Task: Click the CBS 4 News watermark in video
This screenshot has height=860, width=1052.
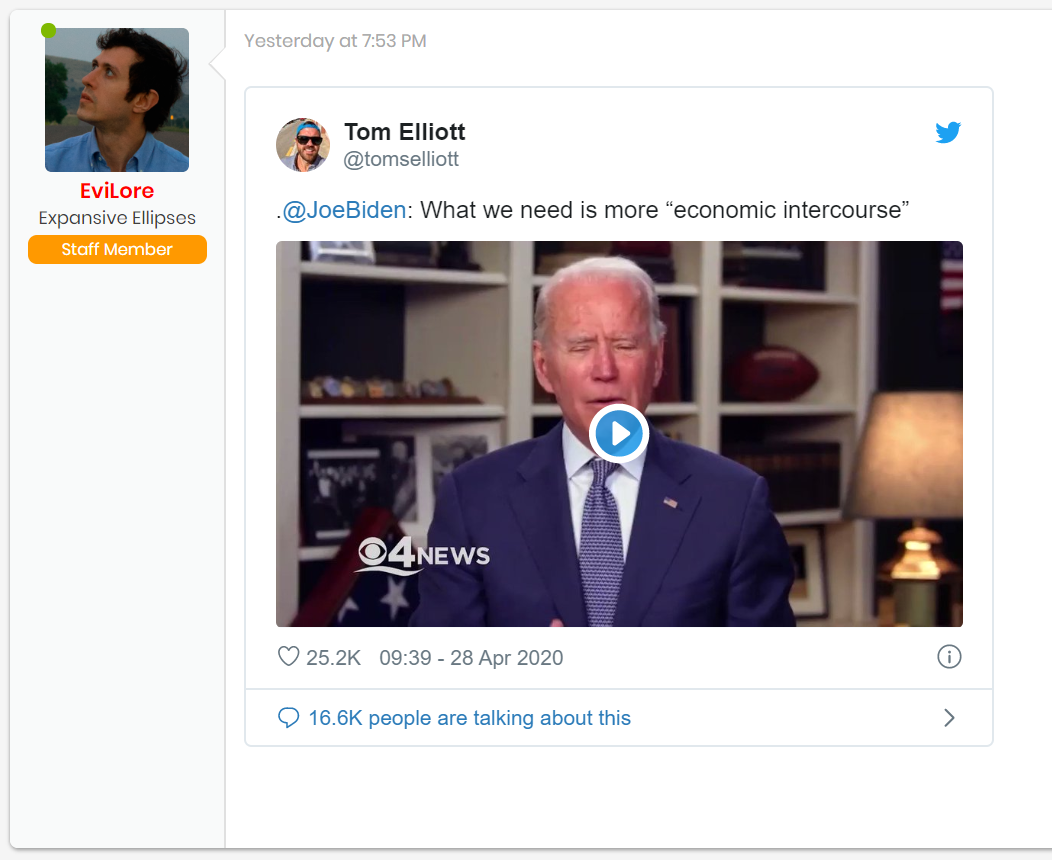Action: pyautogui.click(x=423, y=555)
